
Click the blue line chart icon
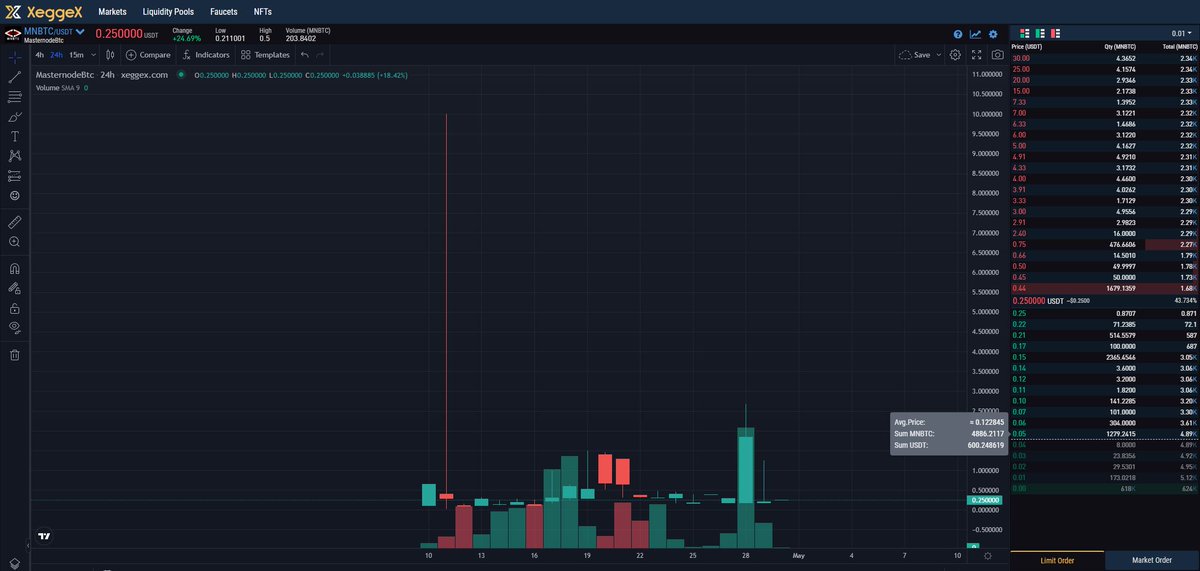[x=975, y=34]
